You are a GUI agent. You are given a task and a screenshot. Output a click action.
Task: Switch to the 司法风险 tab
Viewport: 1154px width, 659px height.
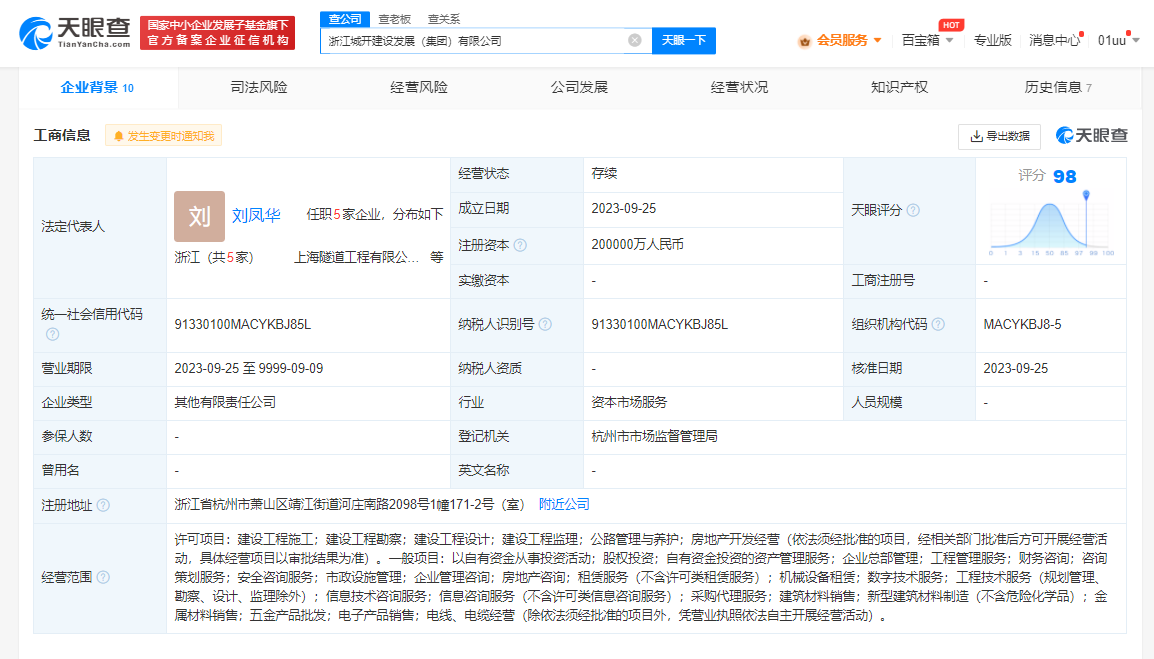(258, 87)
